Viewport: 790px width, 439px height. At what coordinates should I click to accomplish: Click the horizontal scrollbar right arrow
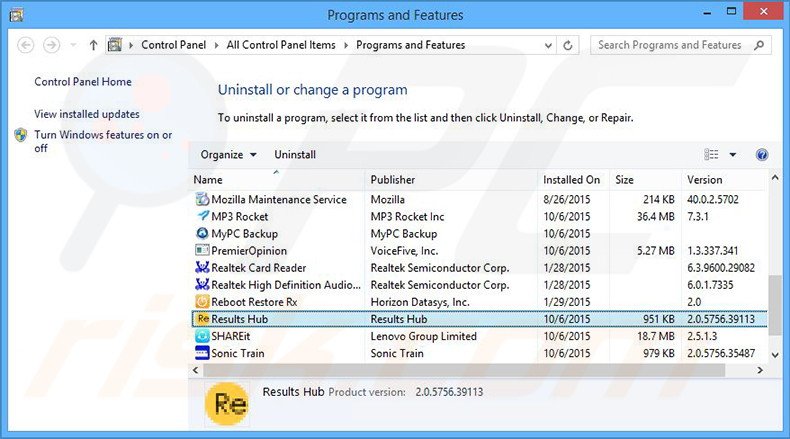point(760,370)
